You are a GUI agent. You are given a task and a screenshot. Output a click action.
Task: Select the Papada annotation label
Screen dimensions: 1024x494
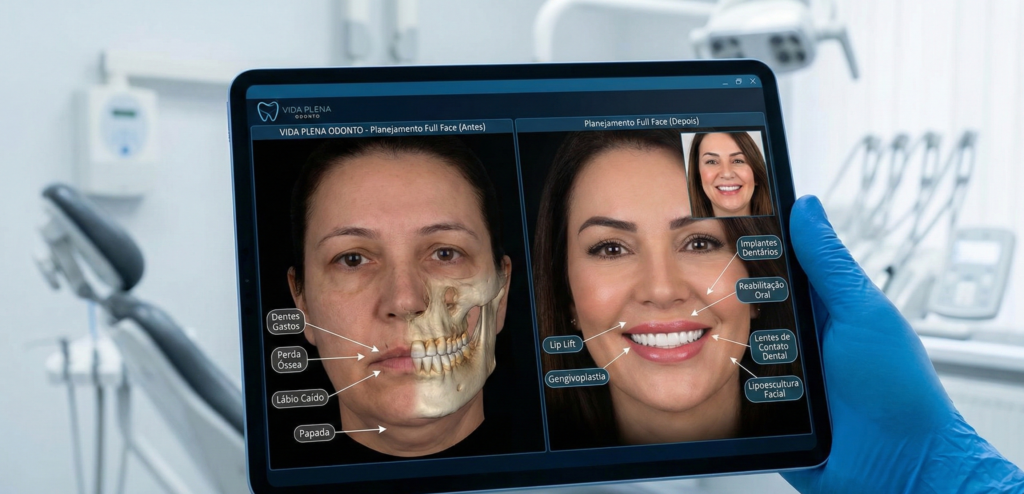tap(314, 433)
